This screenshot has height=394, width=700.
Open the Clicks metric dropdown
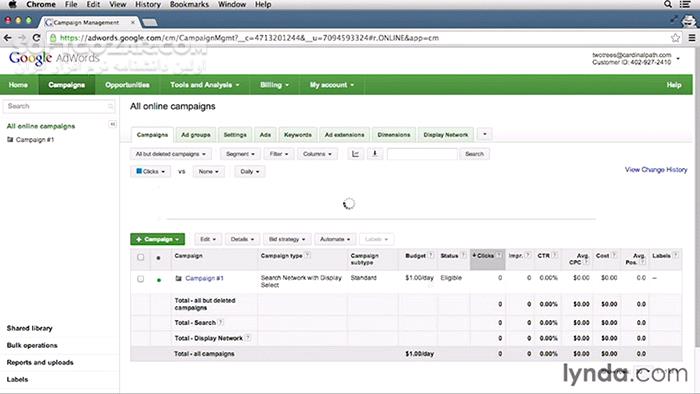[150, 171]
